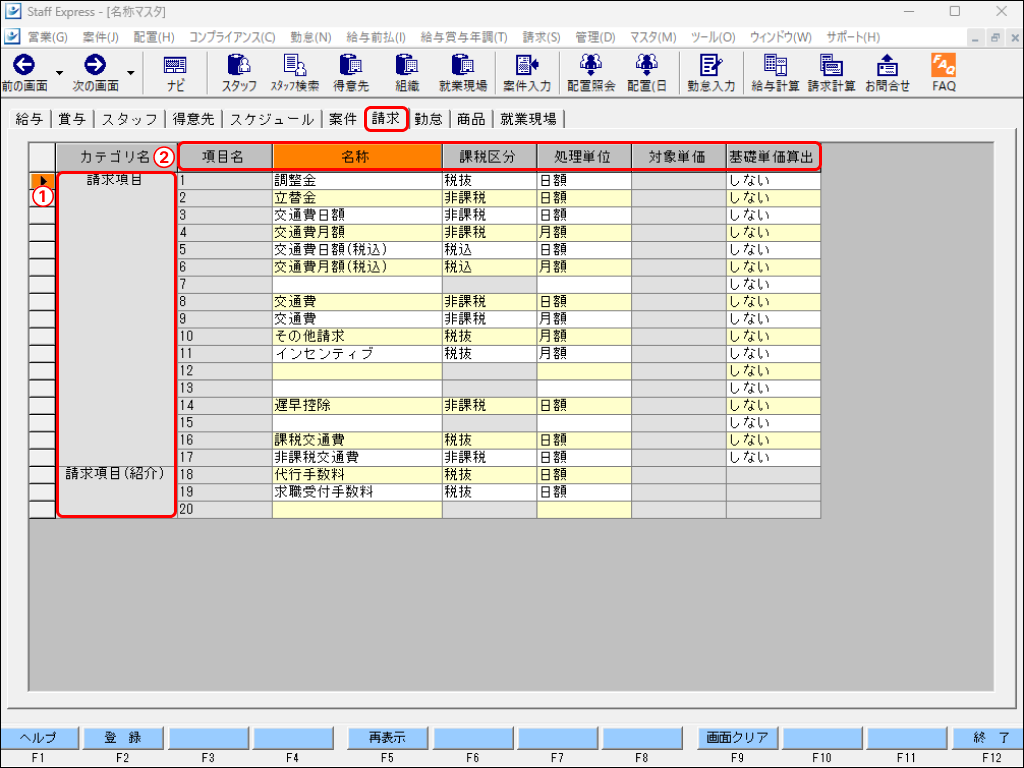Image resolution: width=1024 pixels, height=768 pixels.
Task: Select the 遅早控除 name cell
Action: (357, 406)
